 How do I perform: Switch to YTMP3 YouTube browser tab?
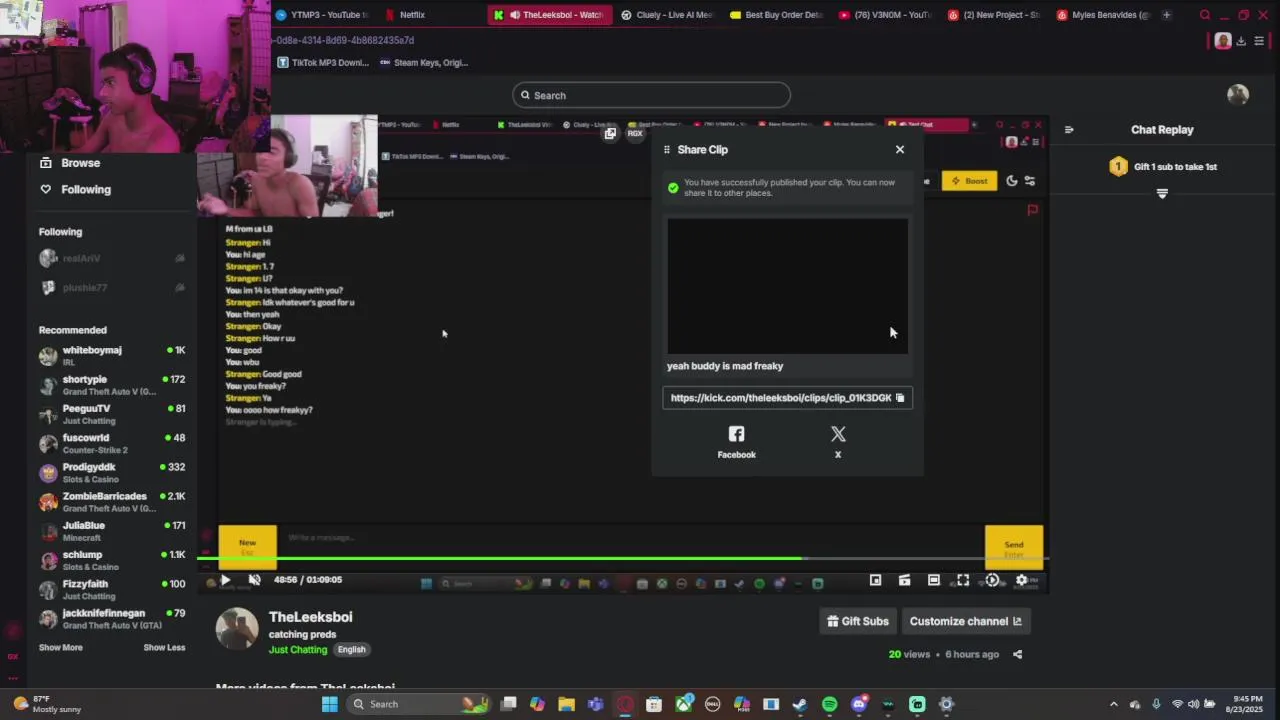click(322, 15)
